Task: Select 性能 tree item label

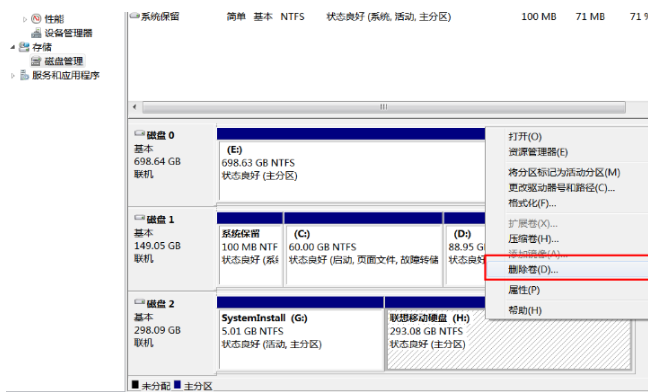Action: (x=54, y=19)
